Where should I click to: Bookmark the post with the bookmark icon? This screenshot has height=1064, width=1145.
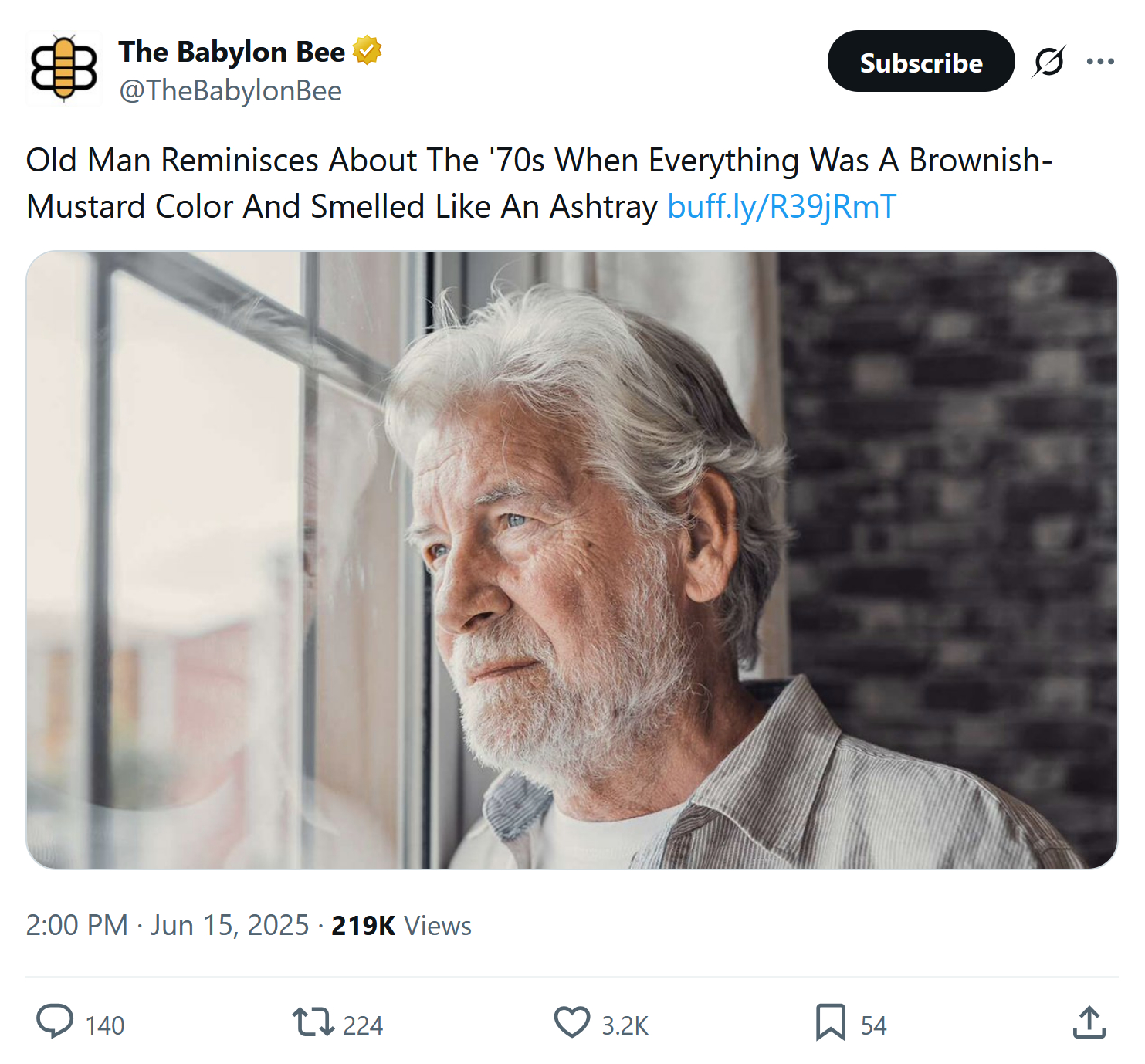[831, 1022]
